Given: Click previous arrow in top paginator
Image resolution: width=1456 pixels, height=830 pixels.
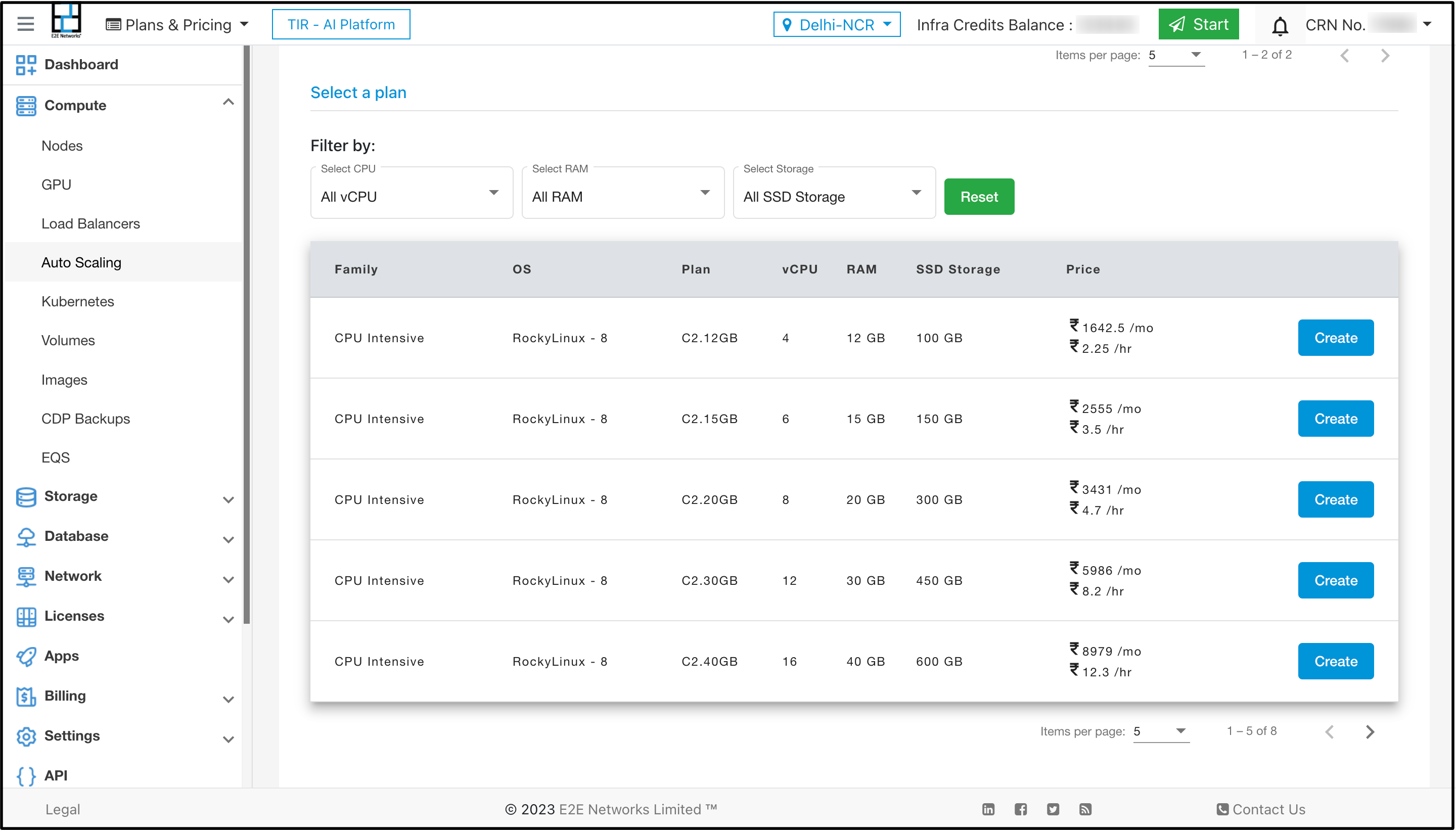Looking at the screenshot, I should point(1344,55).
